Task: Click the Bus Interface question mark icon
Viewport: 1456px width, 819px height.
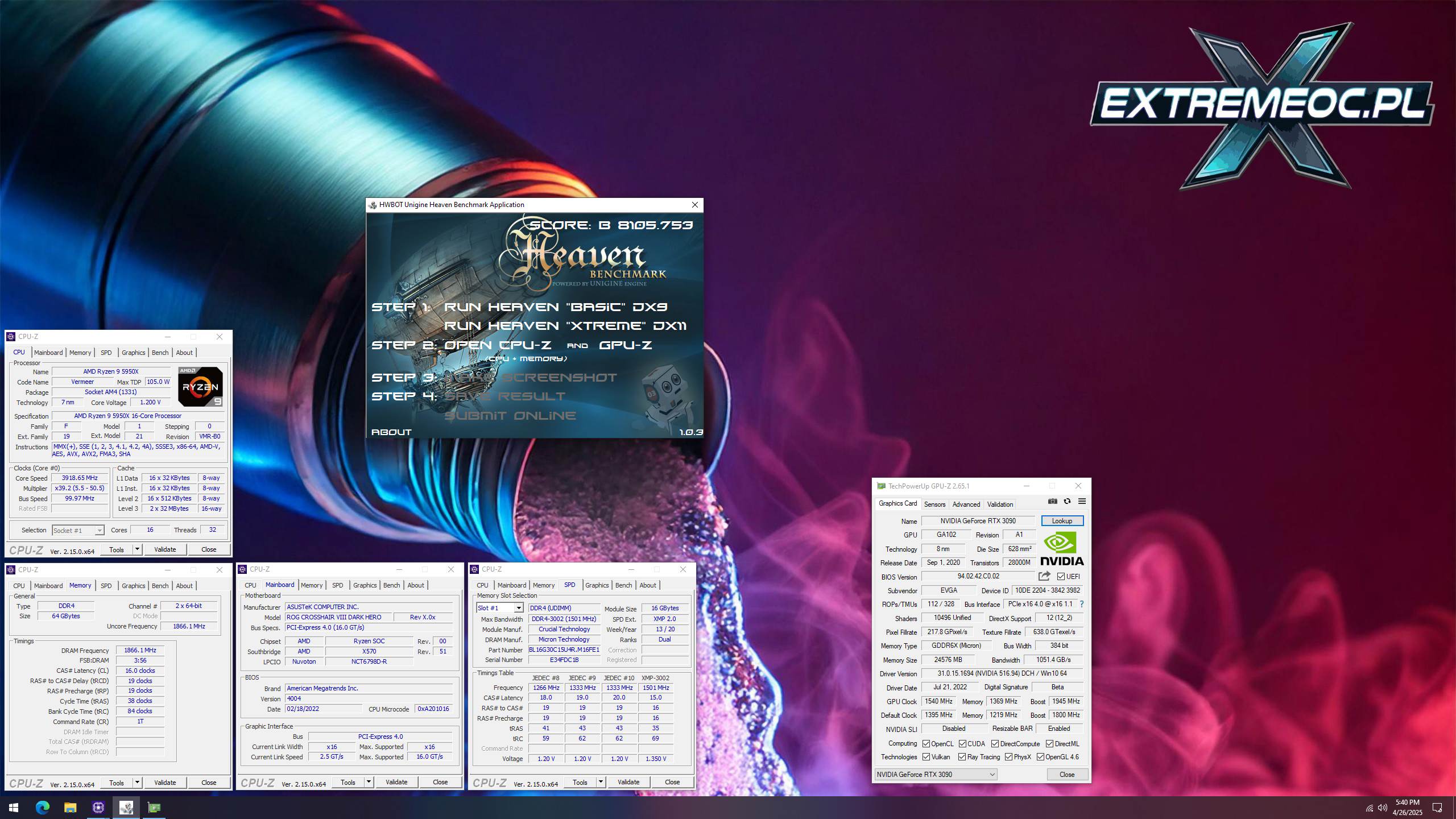Action: pos(1082,604)
